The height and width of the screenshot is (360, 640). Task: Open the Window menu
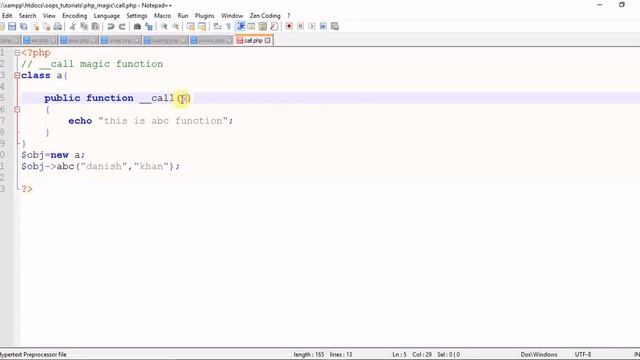tap(232, 16)
